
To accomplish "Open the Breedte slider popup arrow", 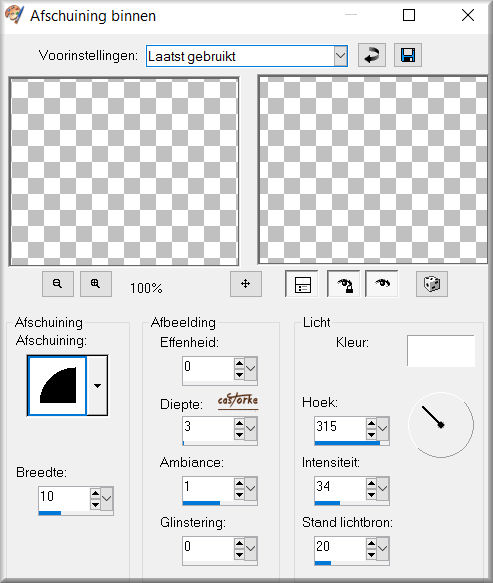I will pos(107,498).
